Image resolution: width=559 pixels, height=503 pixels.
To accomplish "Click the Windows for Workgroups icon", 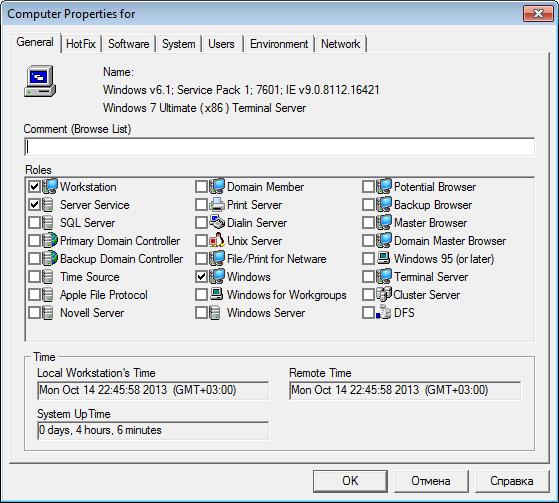I will coord(216,294).
